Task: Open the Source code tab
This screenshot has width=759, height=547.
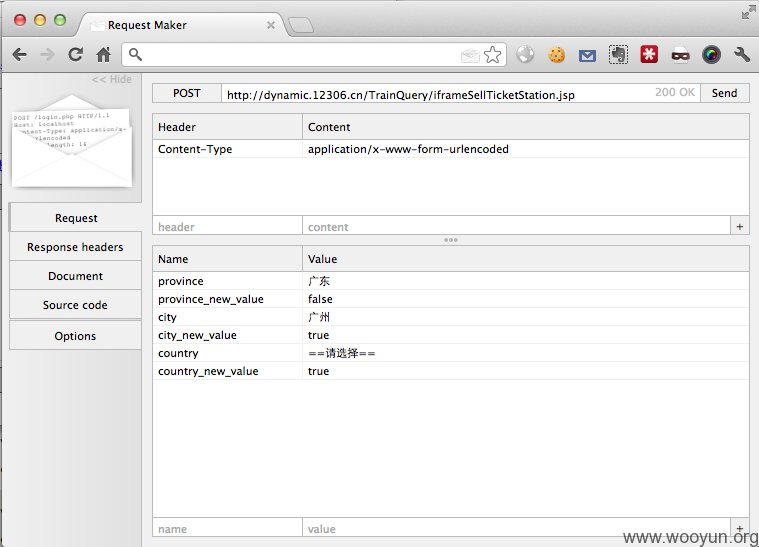Action: pos(75,305)
